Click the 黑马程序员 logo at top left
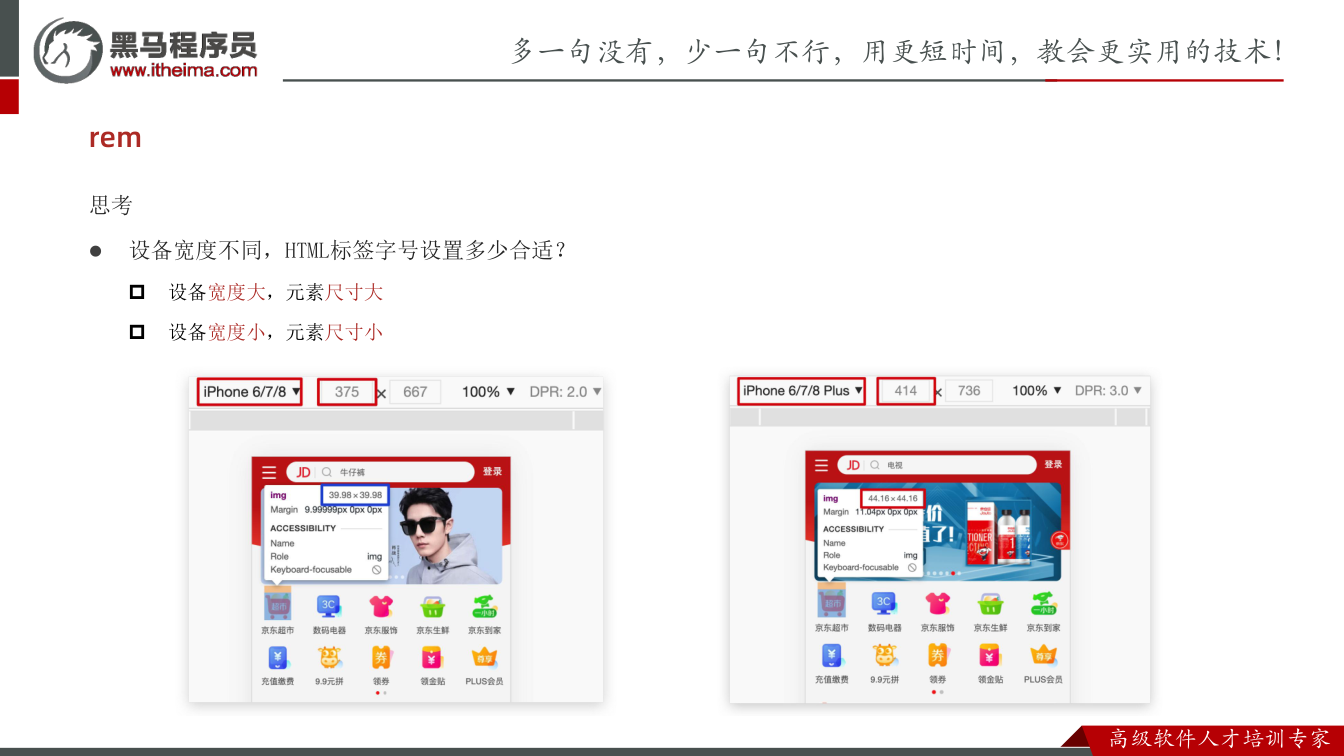Viewport: 1344px width, 756px height. point(145,50)
